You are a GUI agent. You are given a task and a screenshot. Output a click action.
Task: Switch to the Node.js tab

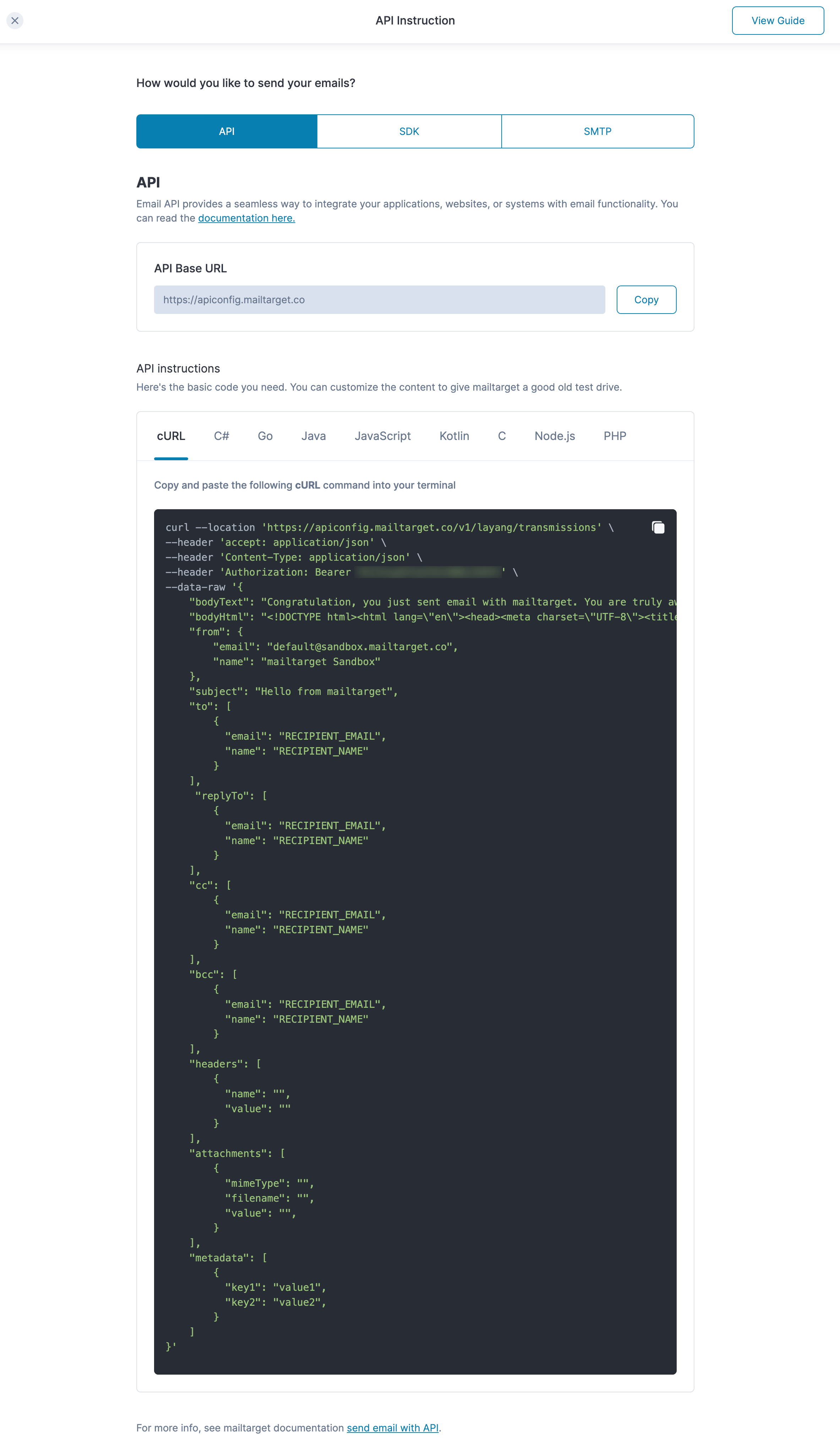554,436
